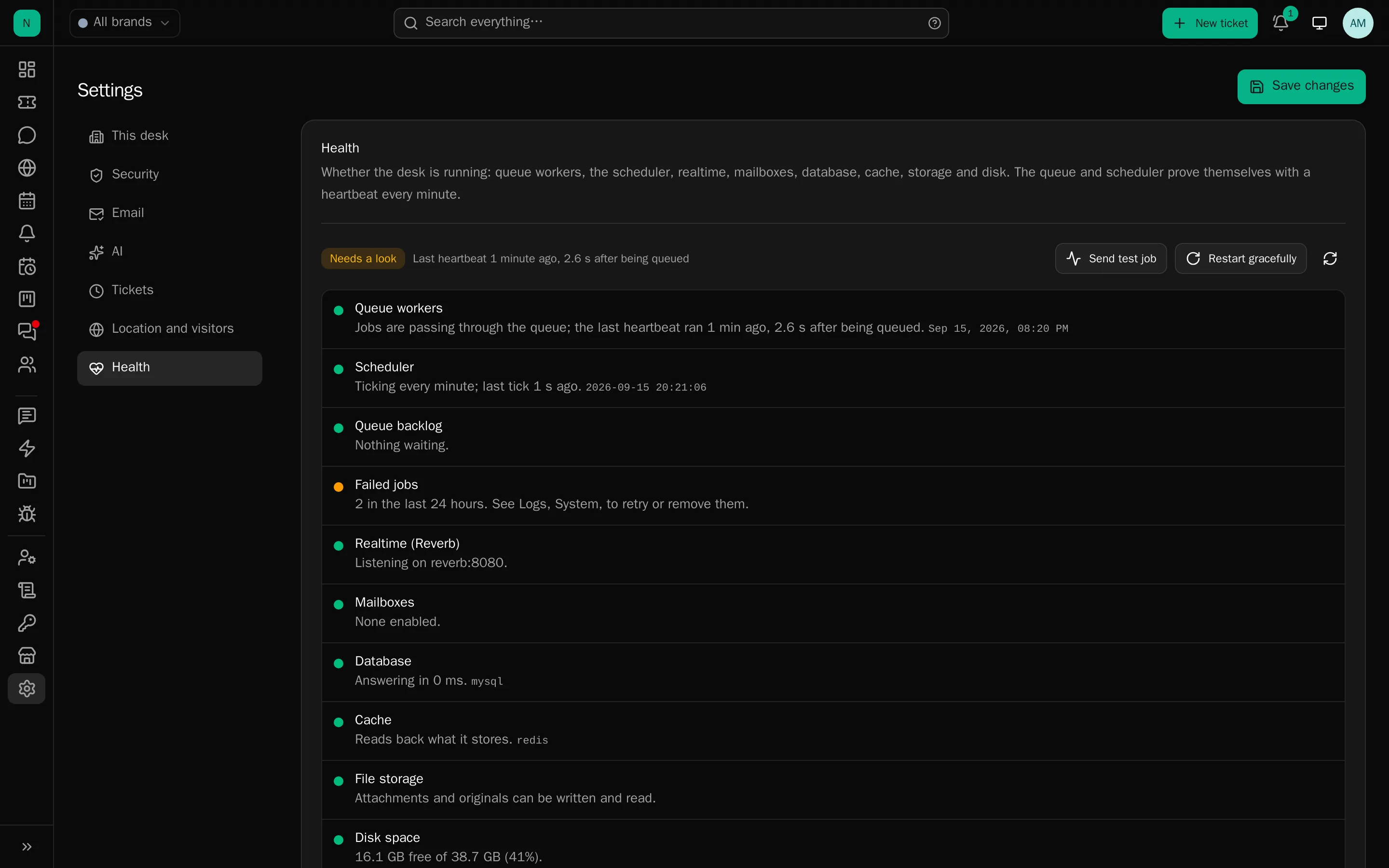Open the Email settings section
This screenshot has height=868, width=1389.
(x=169, y=213)
